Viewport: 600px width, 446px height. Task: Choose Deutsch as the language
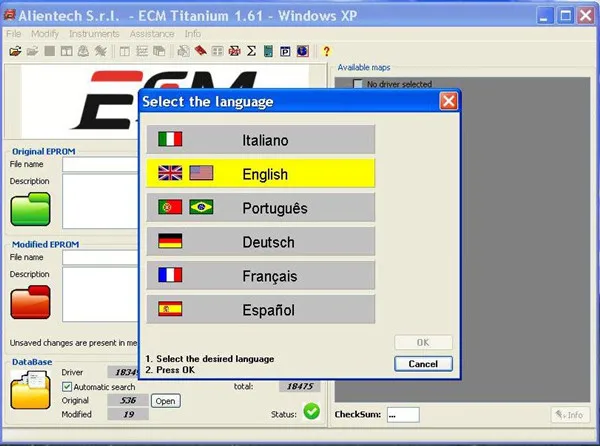[x=261, y=242]
